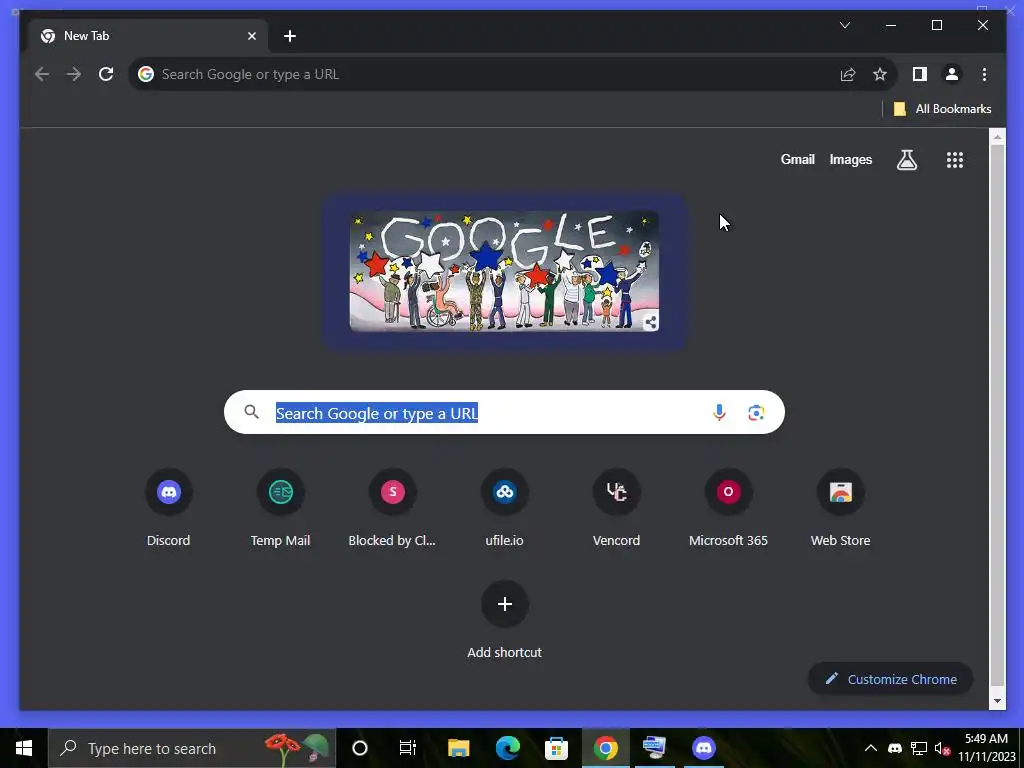Click the Add shortcut plus button
Image resolution: width=1024 pixels, height=768 pixels.
[505, 604]
